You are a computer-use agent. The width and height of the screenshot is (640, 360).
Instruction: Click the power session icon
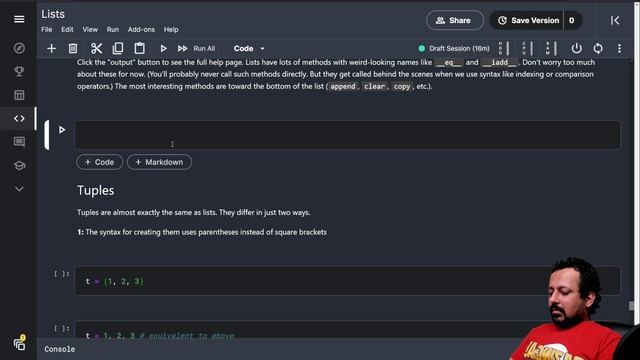coord(576,49)
